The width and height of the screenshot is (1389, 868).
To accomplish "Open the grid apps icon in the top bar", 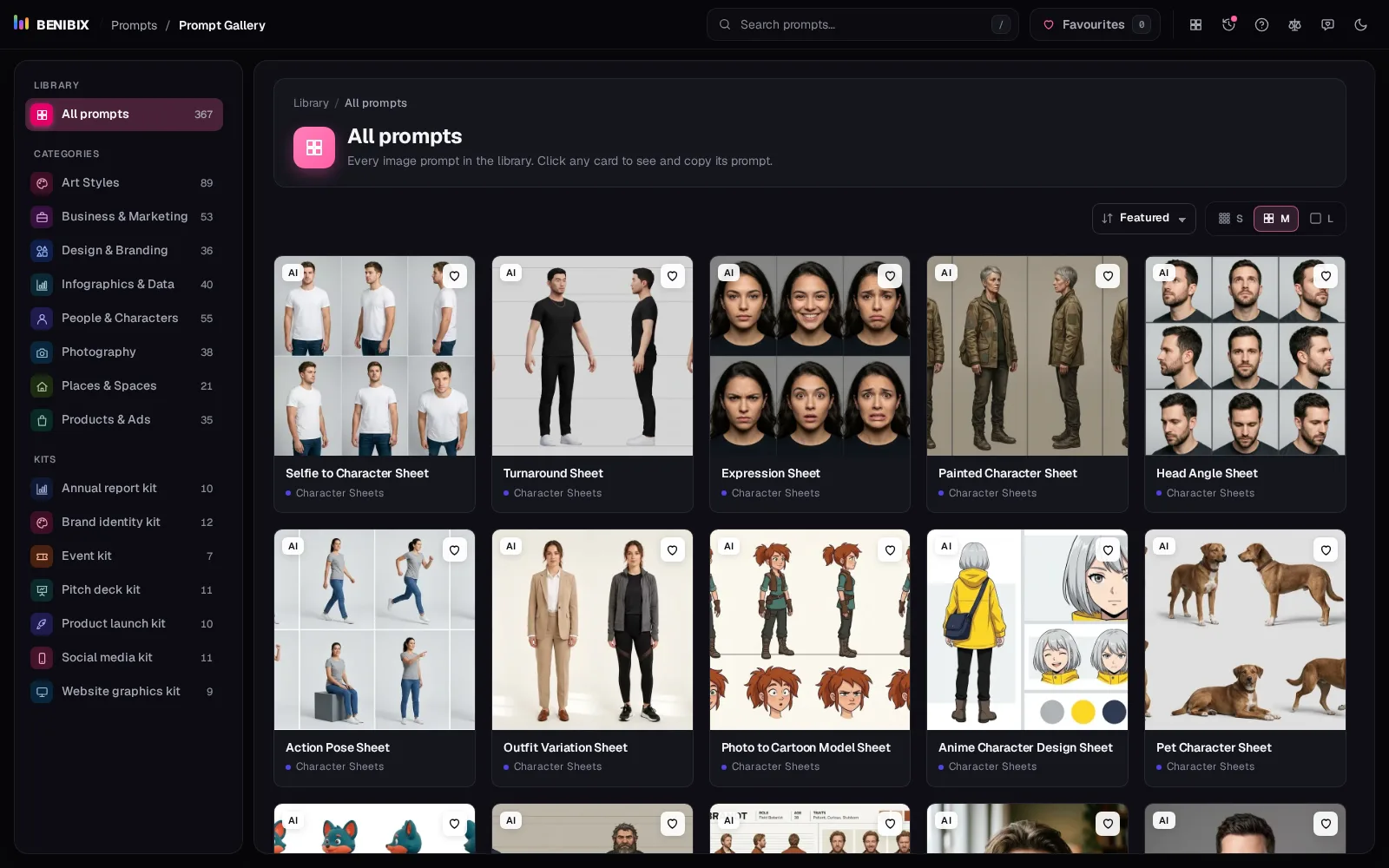I will [x=1195, y=25].
